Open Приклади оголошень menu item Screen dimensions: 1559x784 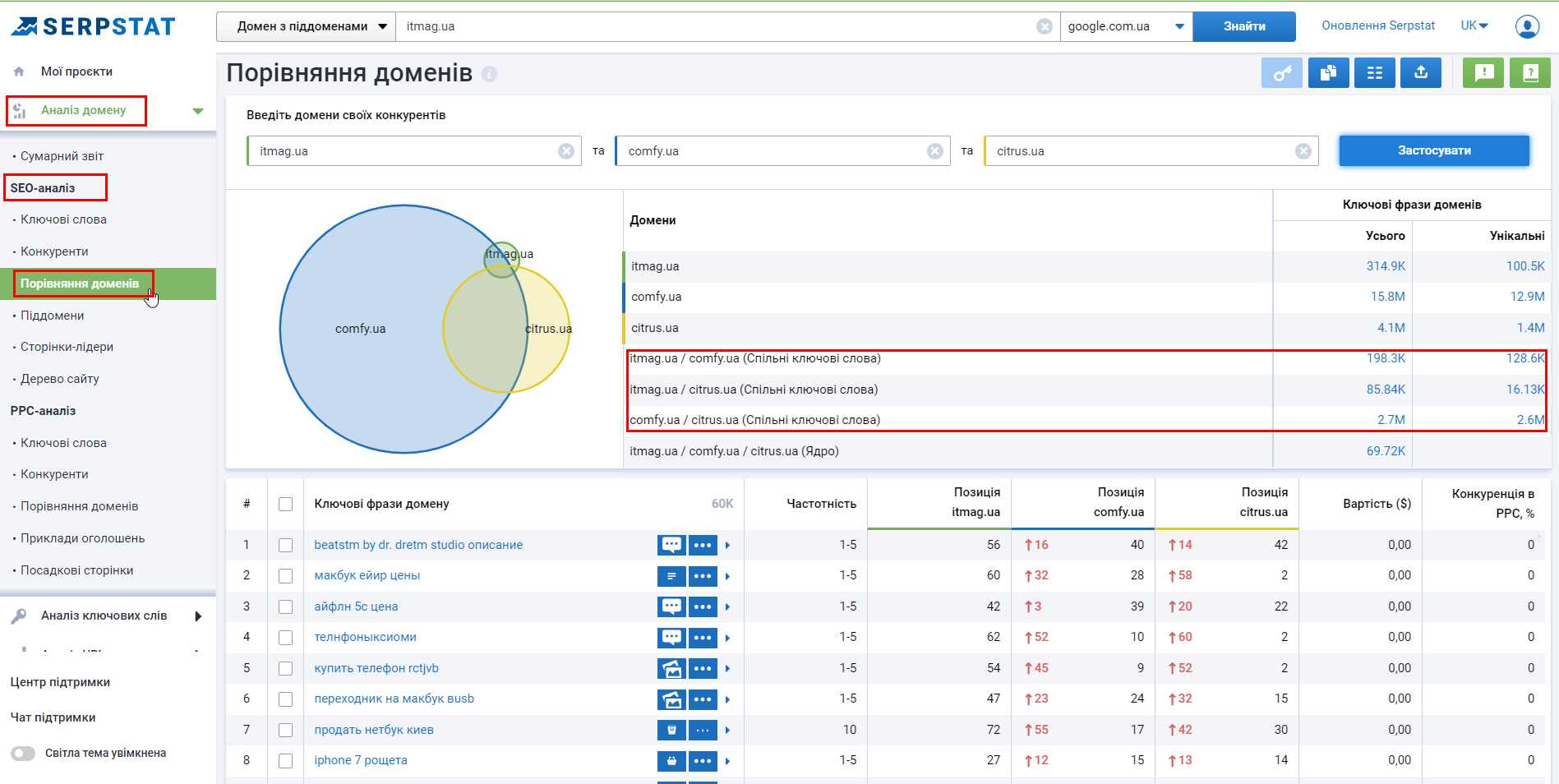coord(82,538)
